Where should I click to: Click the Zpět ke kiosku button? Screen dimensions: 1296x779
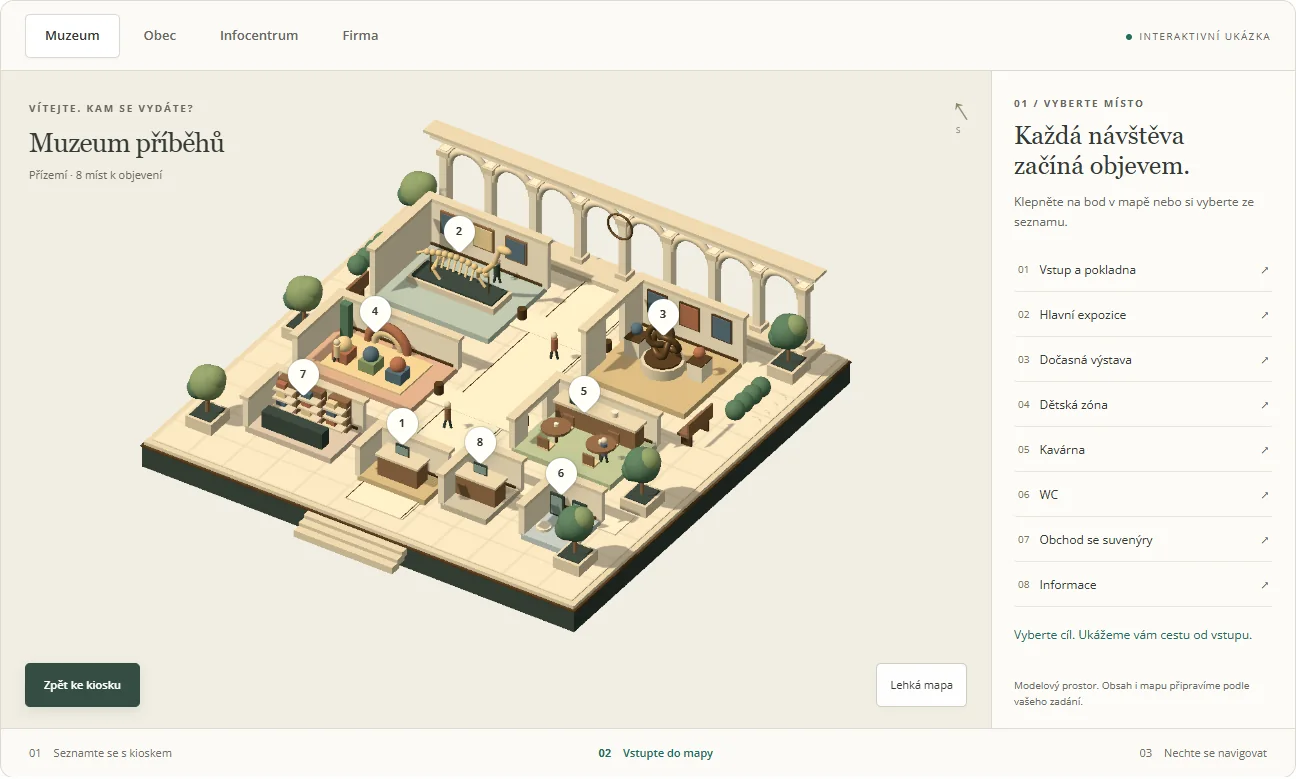(82, 685)
